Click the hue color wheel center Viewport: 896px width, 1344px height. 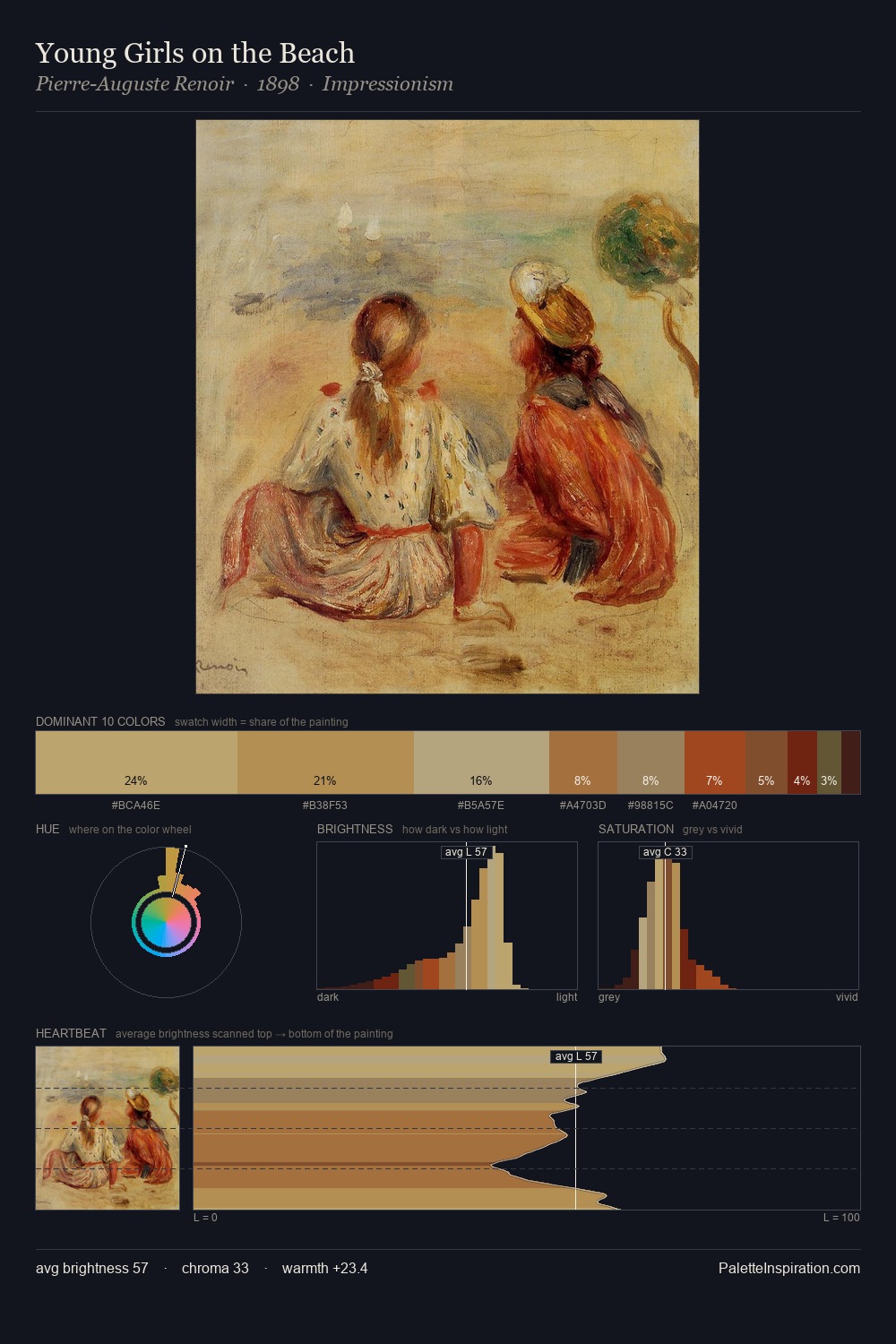coord(166,923)
